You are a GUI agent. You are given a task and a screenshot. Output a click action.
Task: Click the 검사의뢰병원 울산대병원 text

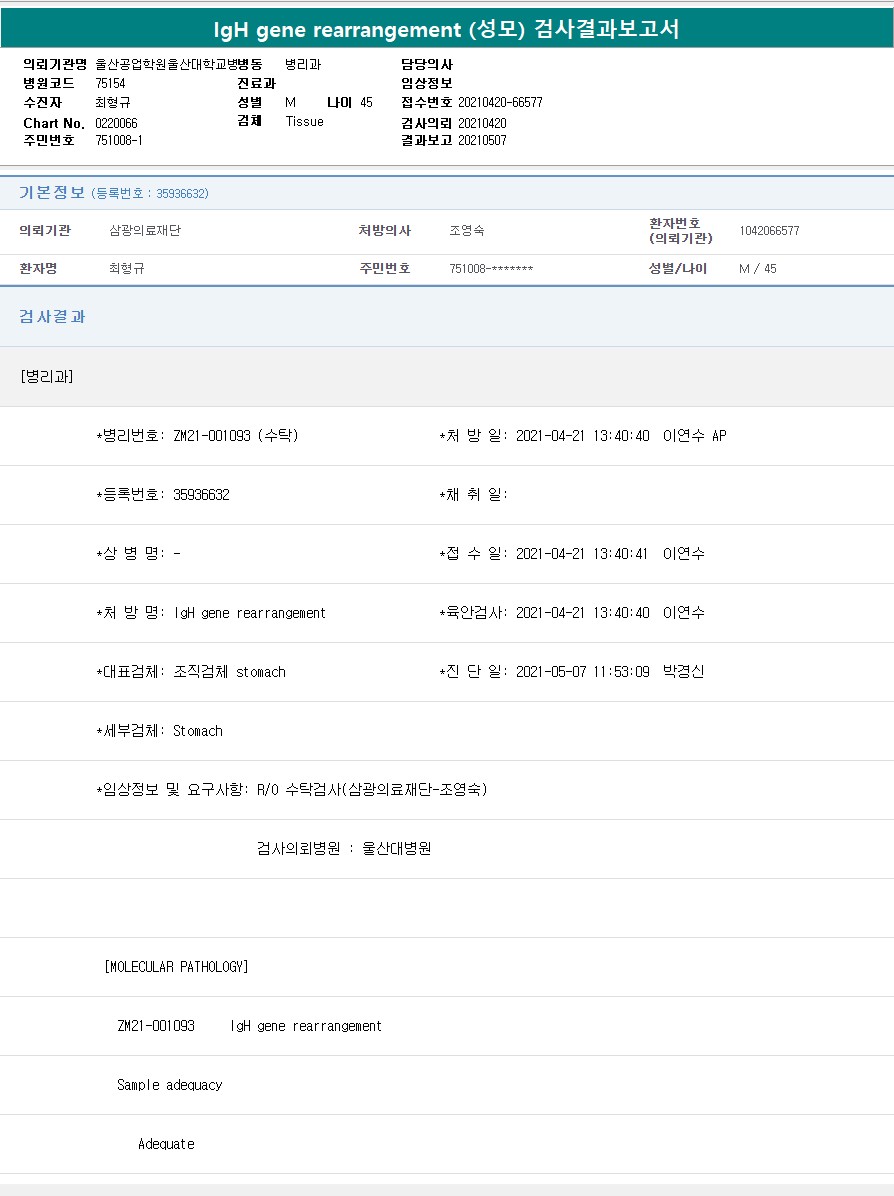343,849
